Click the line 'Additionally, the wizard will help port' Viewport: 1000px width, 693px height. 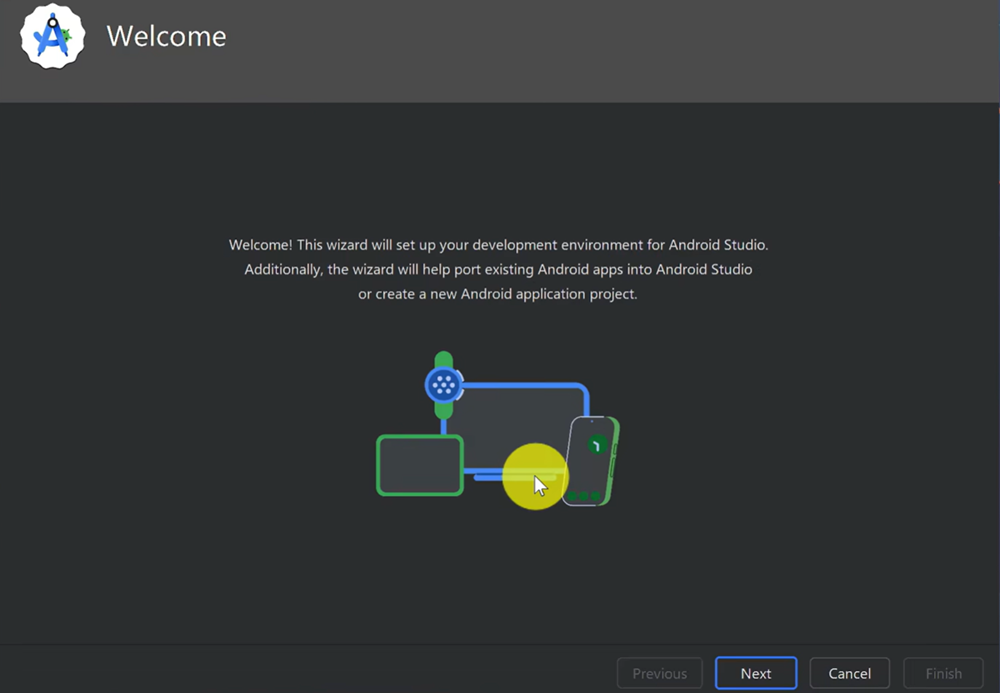point(498,269)
